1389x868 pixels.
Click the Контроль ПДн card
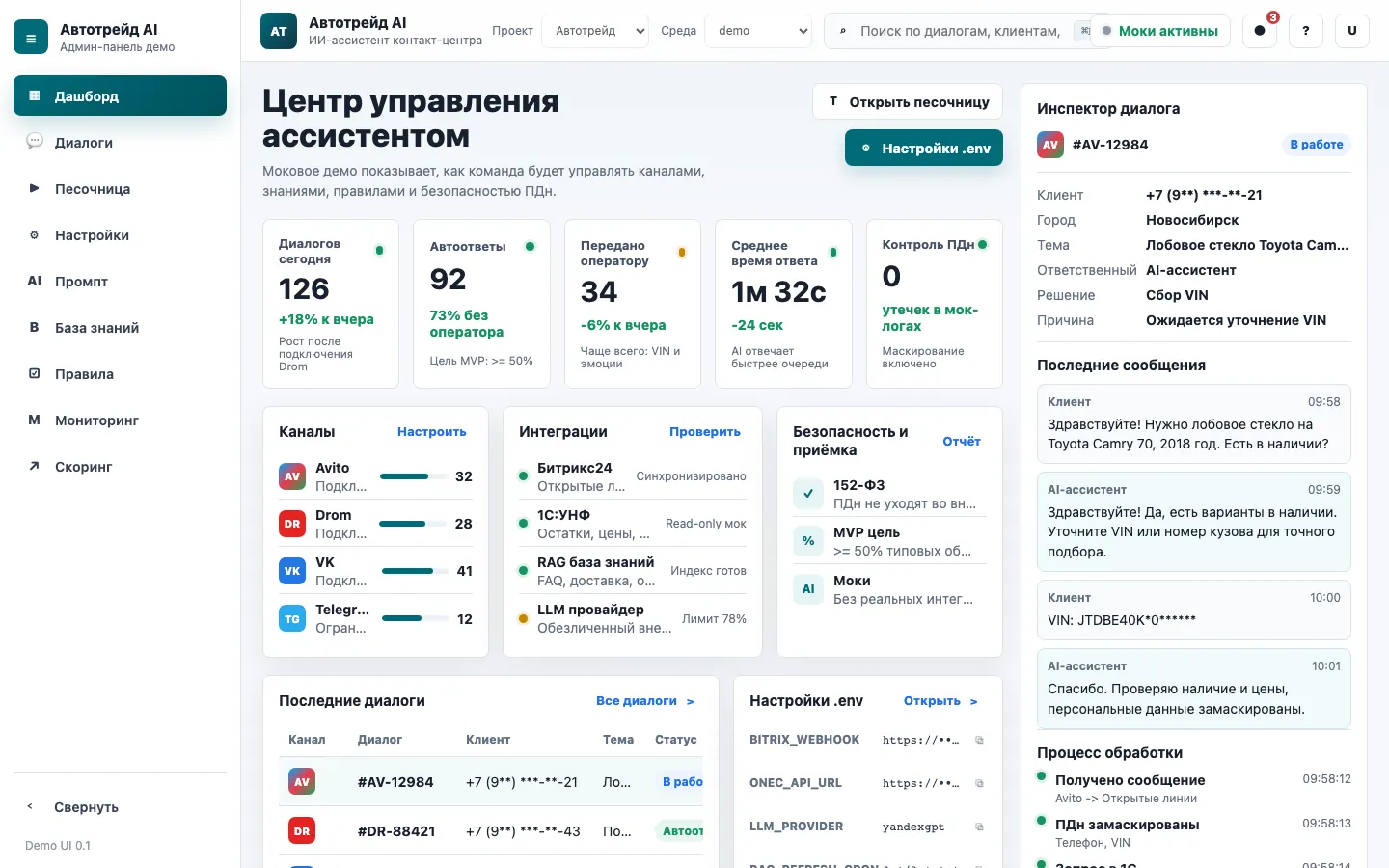(935, 304)
